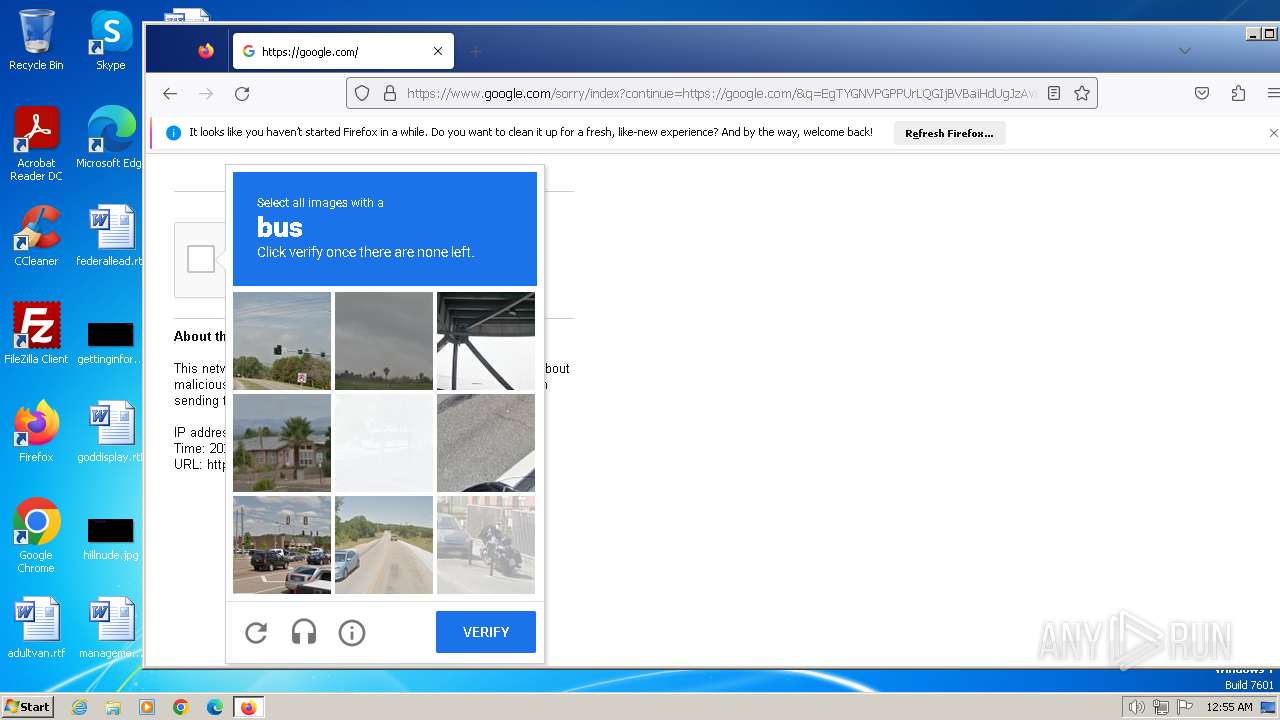This screenshot has height=720, width=1280.
Task: Launch Microsoft Edge desktop shortcut
Action: [111, 138]
